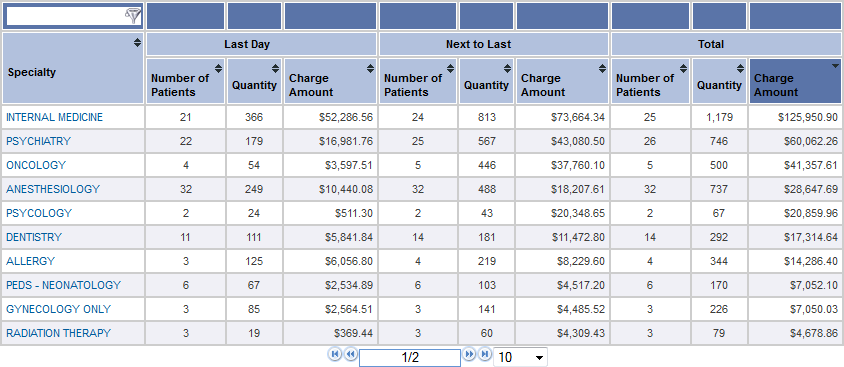Sort Total Number of Patients column
This screenshot has width=844, height=367.
[x=683, y=68]
